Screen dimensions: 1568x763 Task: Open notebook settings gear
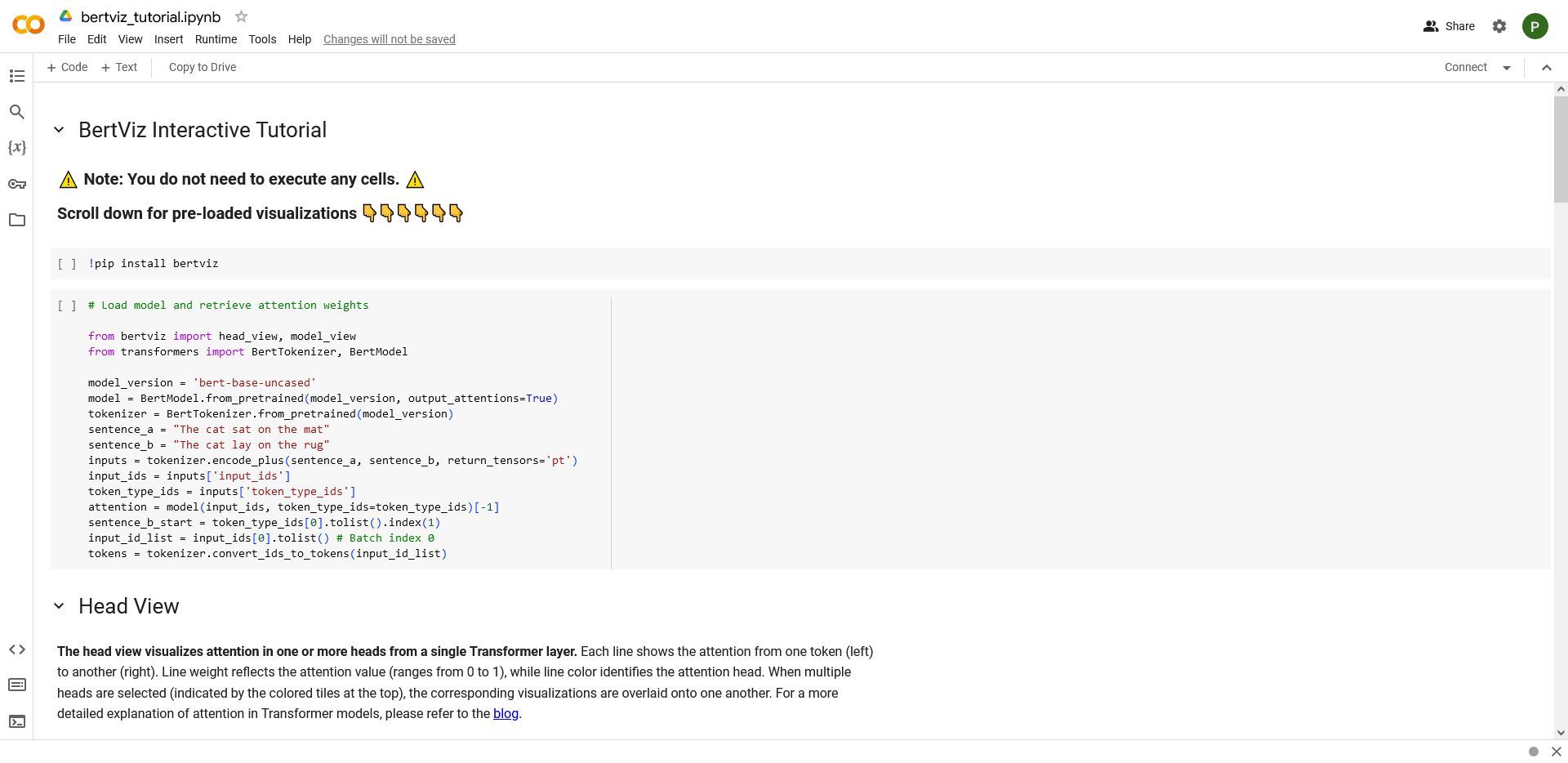pyautogui.click(x=1499, y=26)
